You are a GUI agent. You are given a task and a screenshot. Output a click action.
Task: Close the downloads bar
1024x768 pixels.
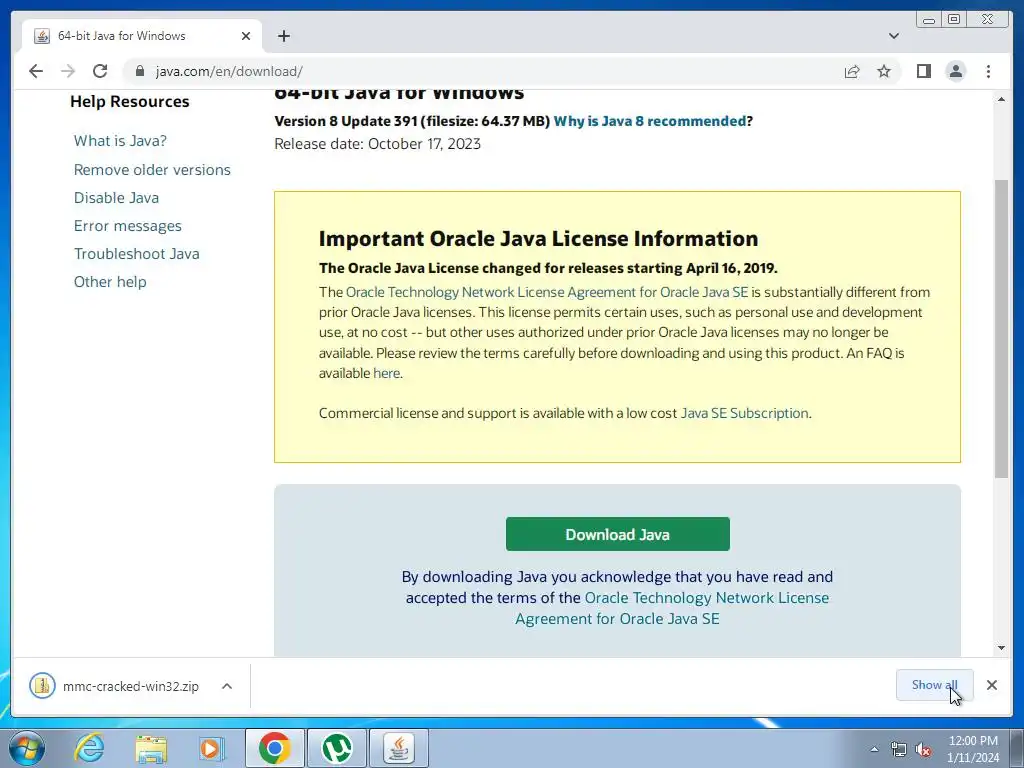point(991,685)
